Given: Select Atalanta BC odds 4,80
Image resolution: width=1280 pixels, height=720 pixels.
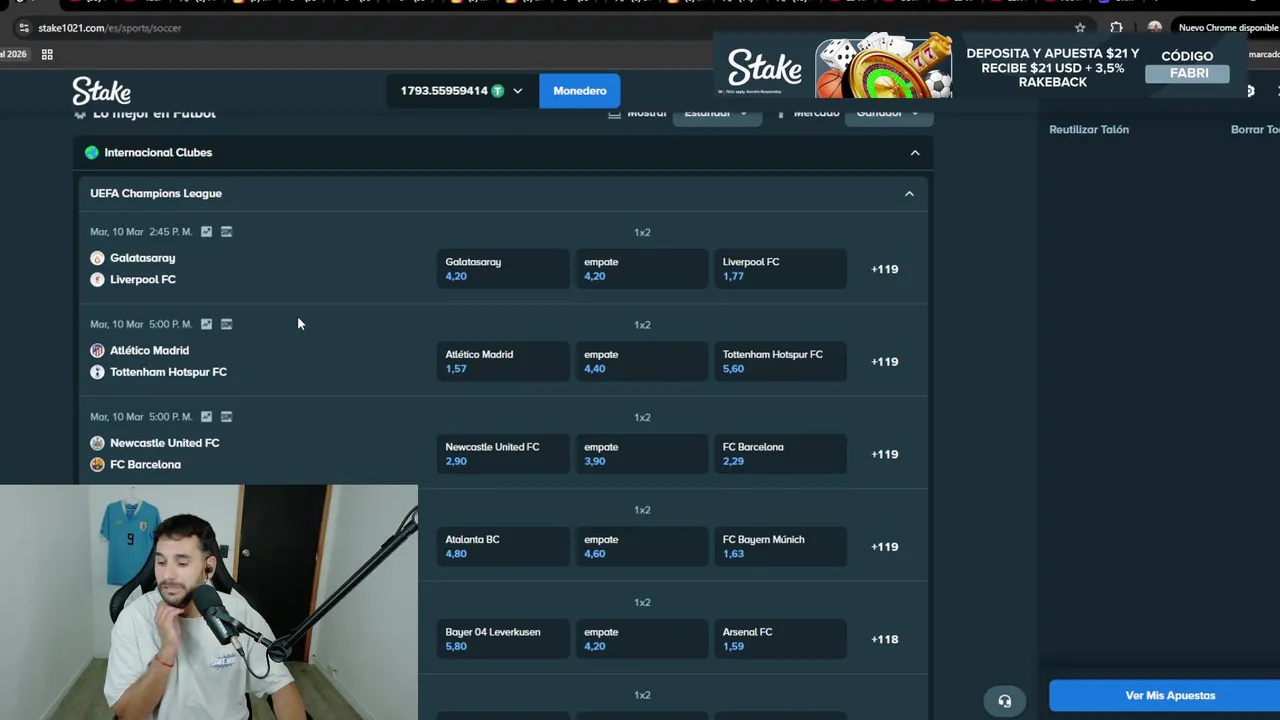Looking at the screenshot, I should pyautogui.click(x=503, y=546).
